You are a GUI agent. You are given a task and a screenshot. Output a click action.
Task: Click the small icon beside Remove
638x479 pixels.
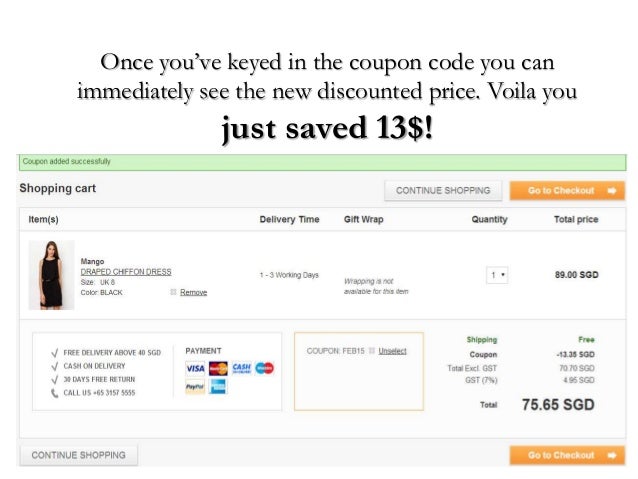pyautogui.click(x=173, y=292)
